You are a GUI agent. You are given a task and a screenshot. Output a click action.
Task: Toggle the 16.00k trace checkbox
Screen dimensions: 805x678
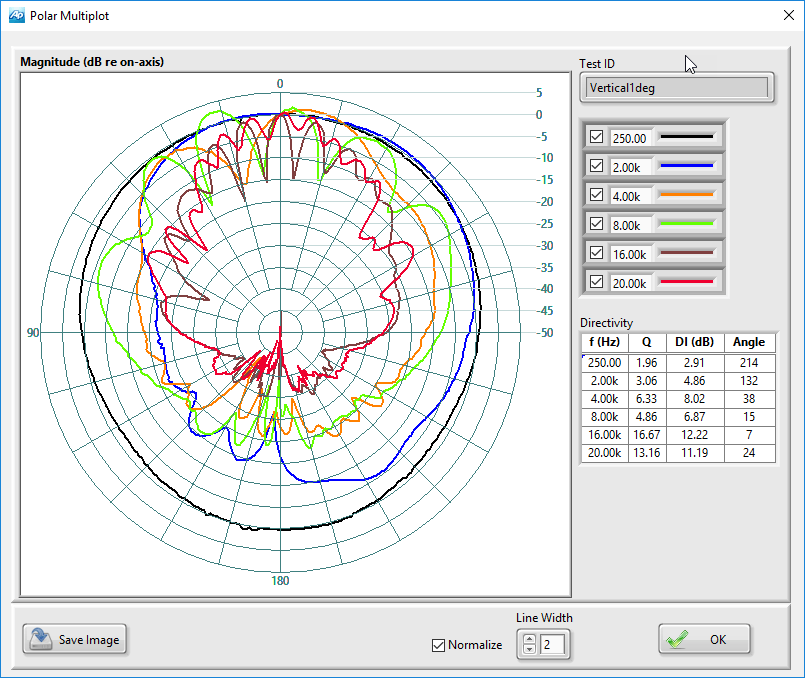coord(597,253)
